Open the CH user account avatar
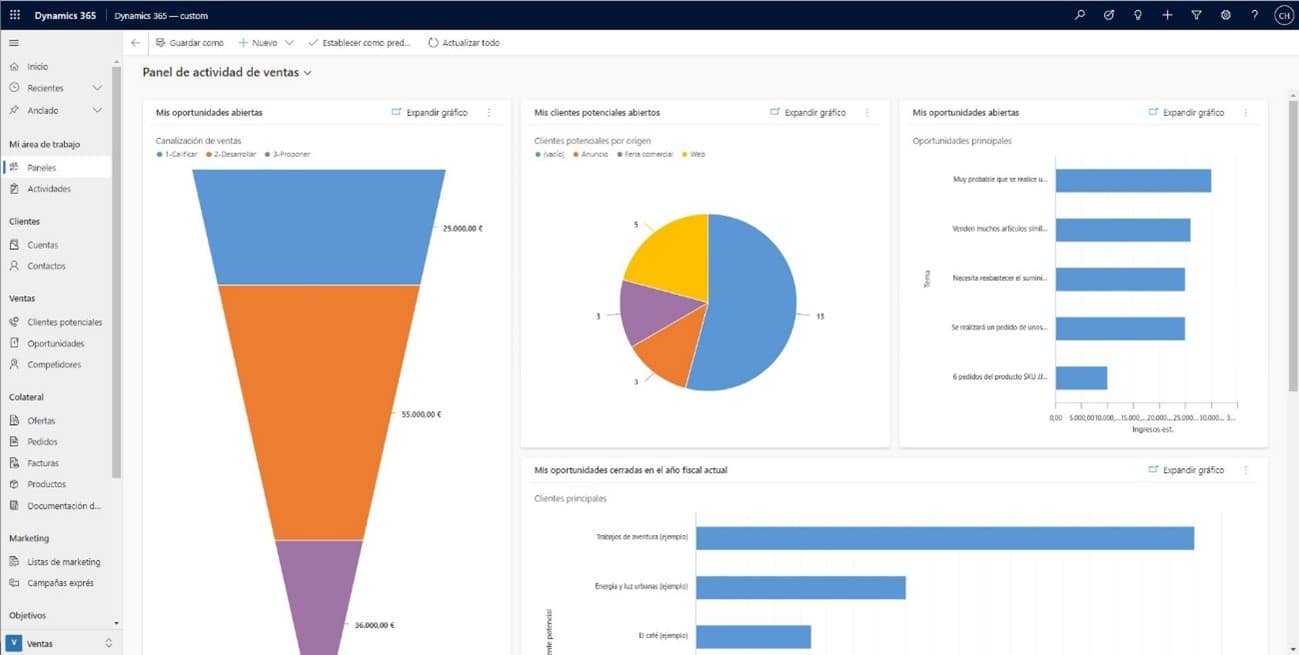The image size is (1299, 655). click(x=1283, y=15)
